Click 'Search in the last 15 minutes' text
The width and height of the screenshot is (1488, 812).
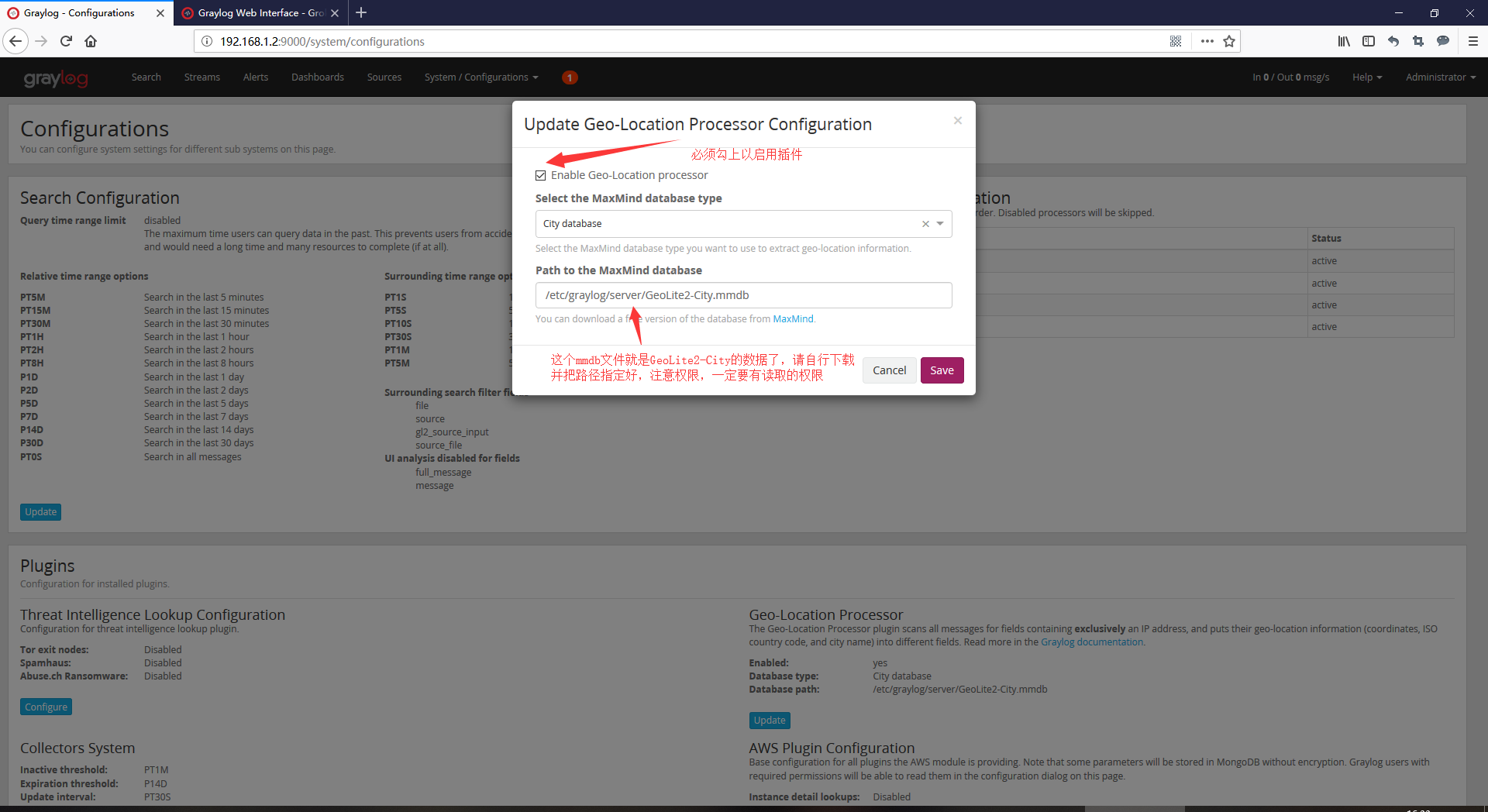pos(206,311)
